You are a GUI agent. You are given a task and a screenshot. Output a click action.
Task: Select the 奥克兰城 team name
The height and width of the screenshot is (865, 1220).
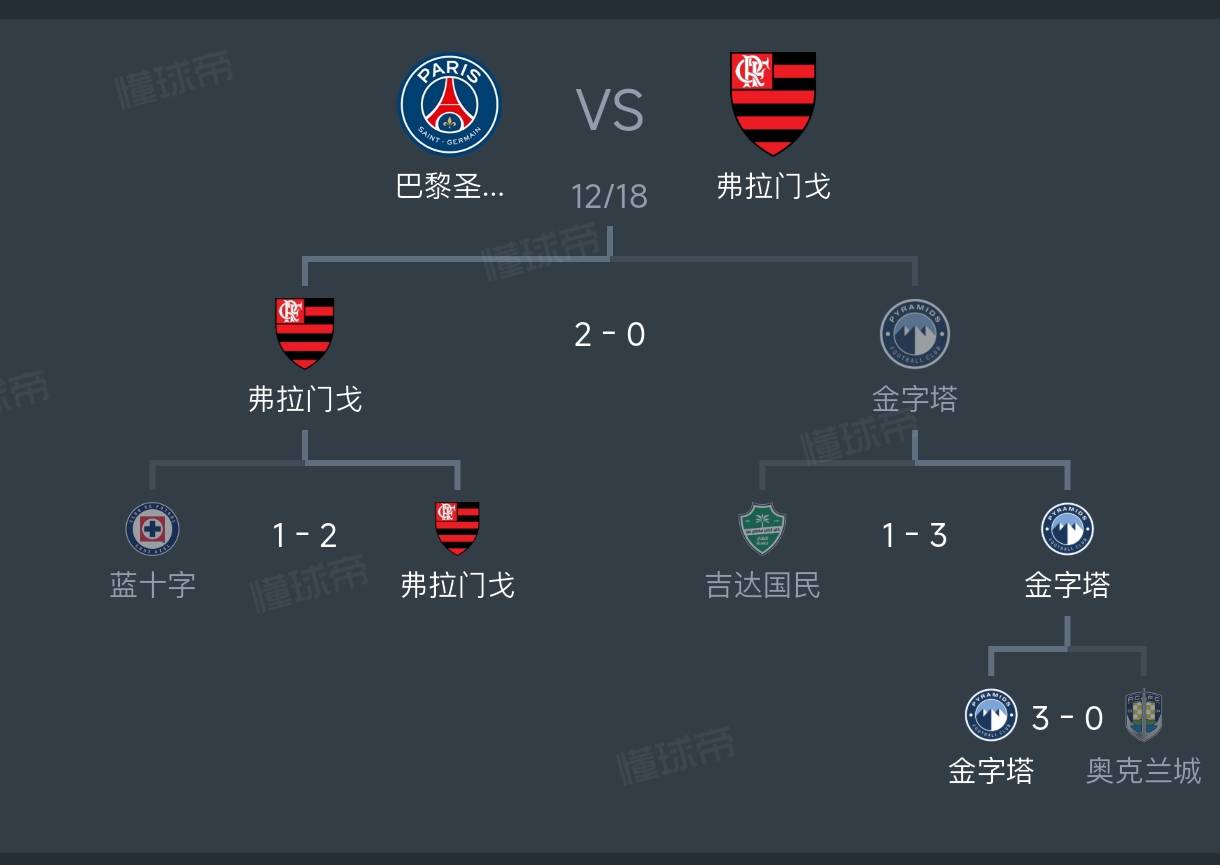pos(1143,771)
